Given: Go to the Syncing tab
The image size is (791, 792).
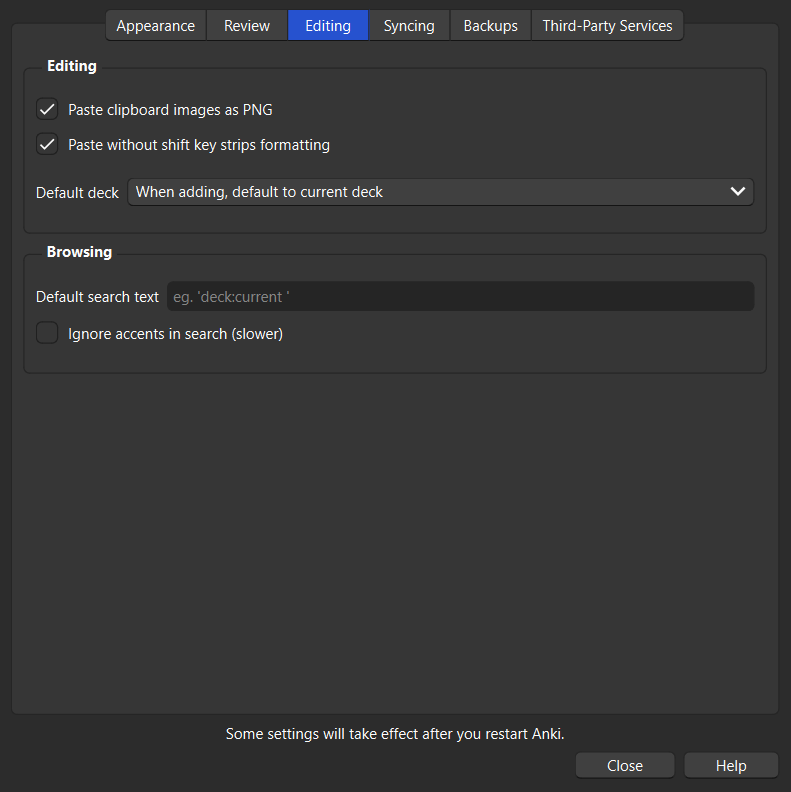Looking at the screenshot, I should click(409, 26).
